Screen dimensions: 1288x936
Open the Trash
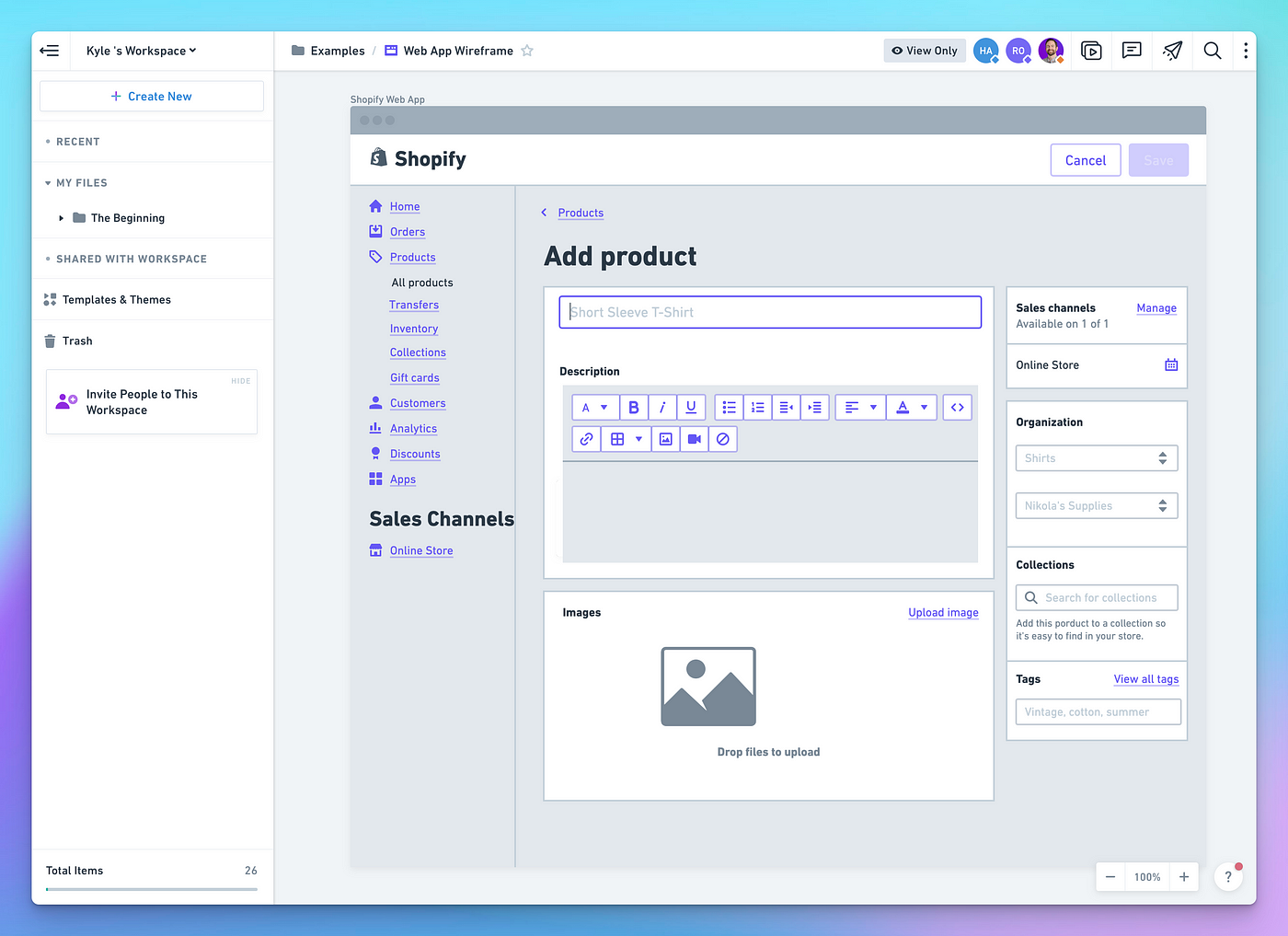pos(68,341)
